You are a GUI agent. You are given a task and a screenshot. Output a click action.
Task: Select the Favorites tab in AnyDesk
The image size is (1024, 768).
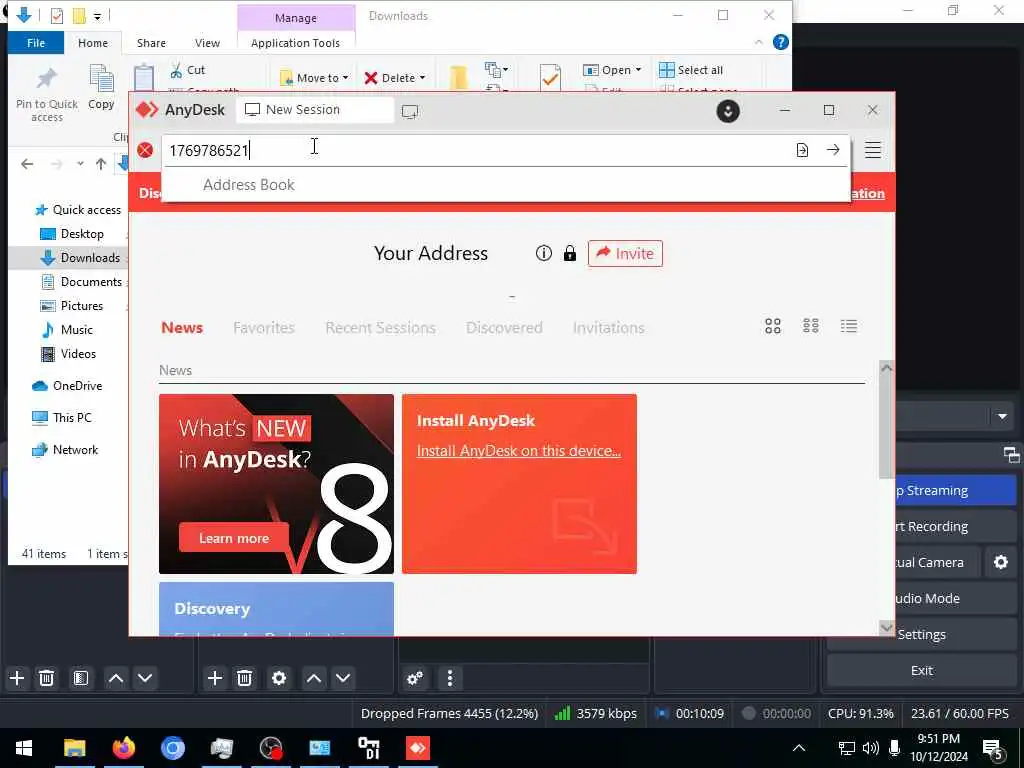264,327
